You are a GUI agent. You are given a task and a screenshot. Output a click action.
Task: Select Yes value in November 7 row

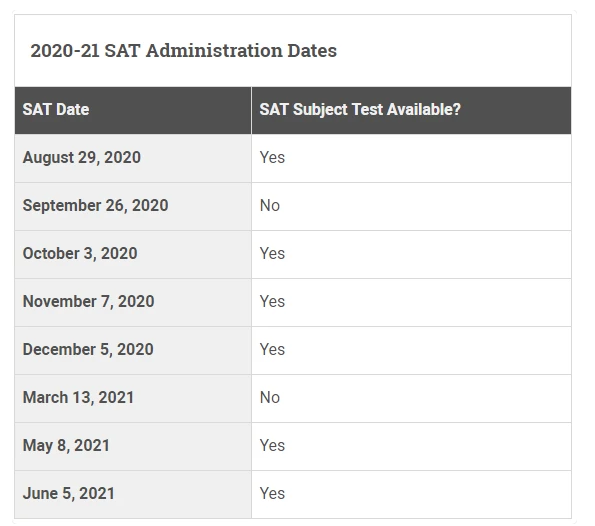click(272, 302)
